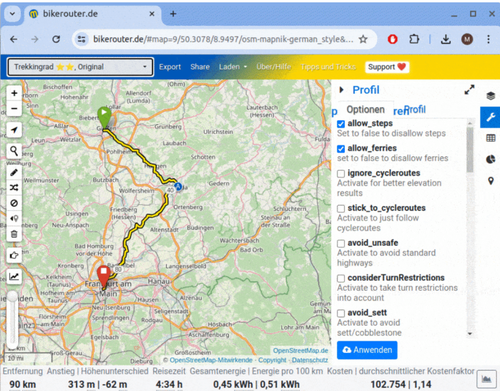
Task: Zoom in the map with plus button
Action: (14, 93)
